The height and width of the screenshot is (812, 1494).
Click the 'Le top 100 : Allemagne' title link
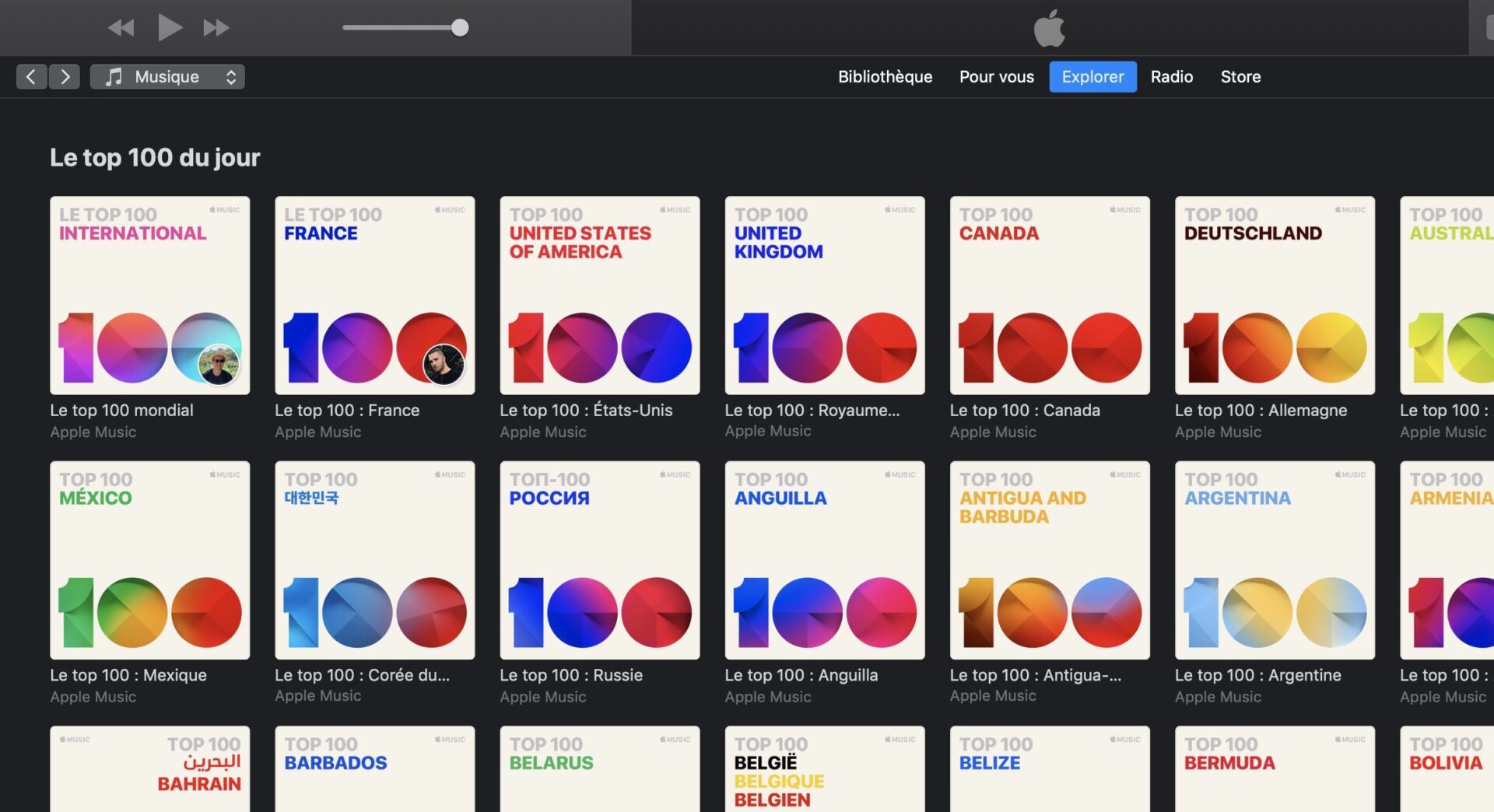1261,410
